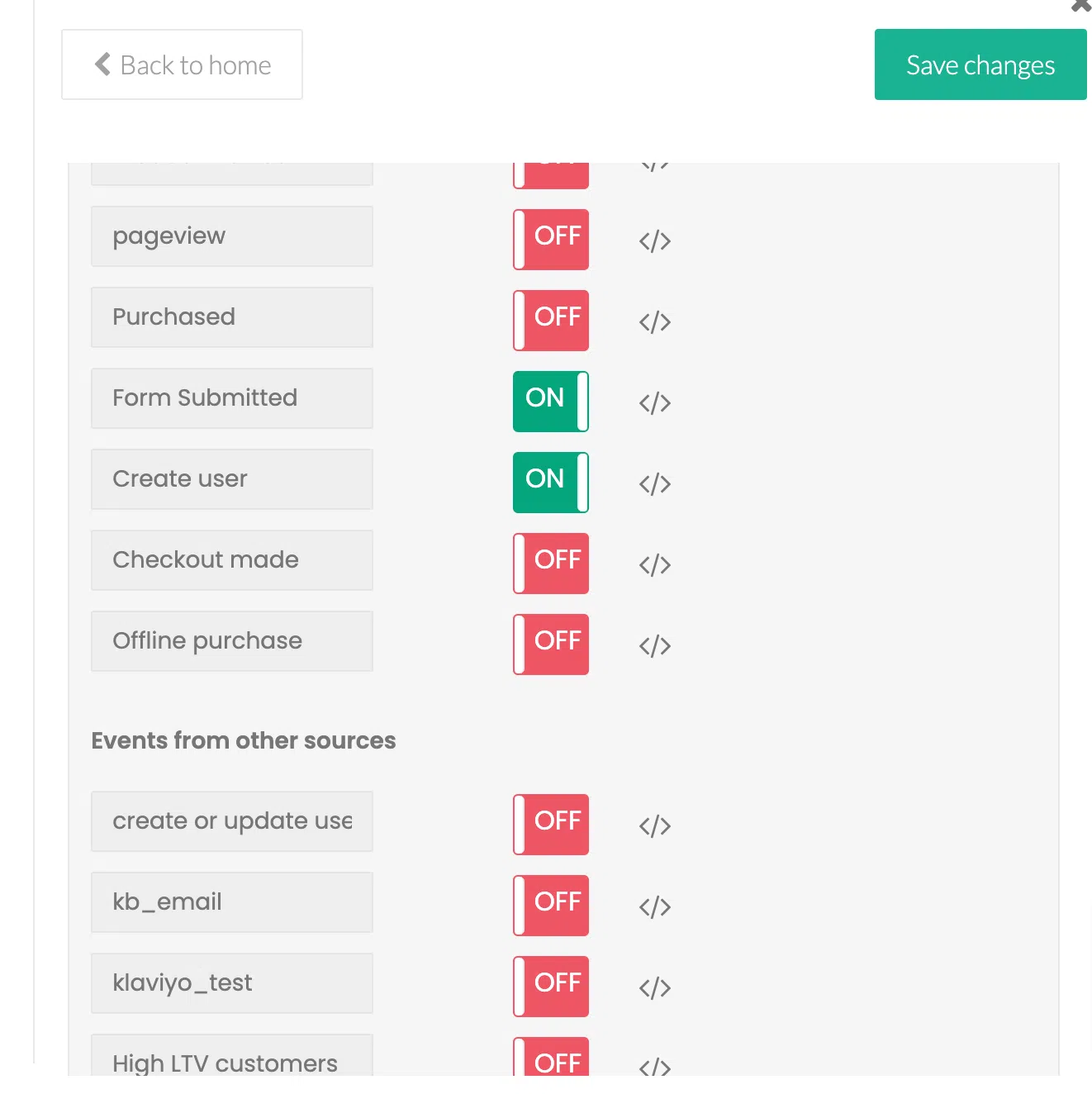The image size is (1092, 1094).
Task: View code icon for klaviyo_test event
Action: click(x=654, y=988)
